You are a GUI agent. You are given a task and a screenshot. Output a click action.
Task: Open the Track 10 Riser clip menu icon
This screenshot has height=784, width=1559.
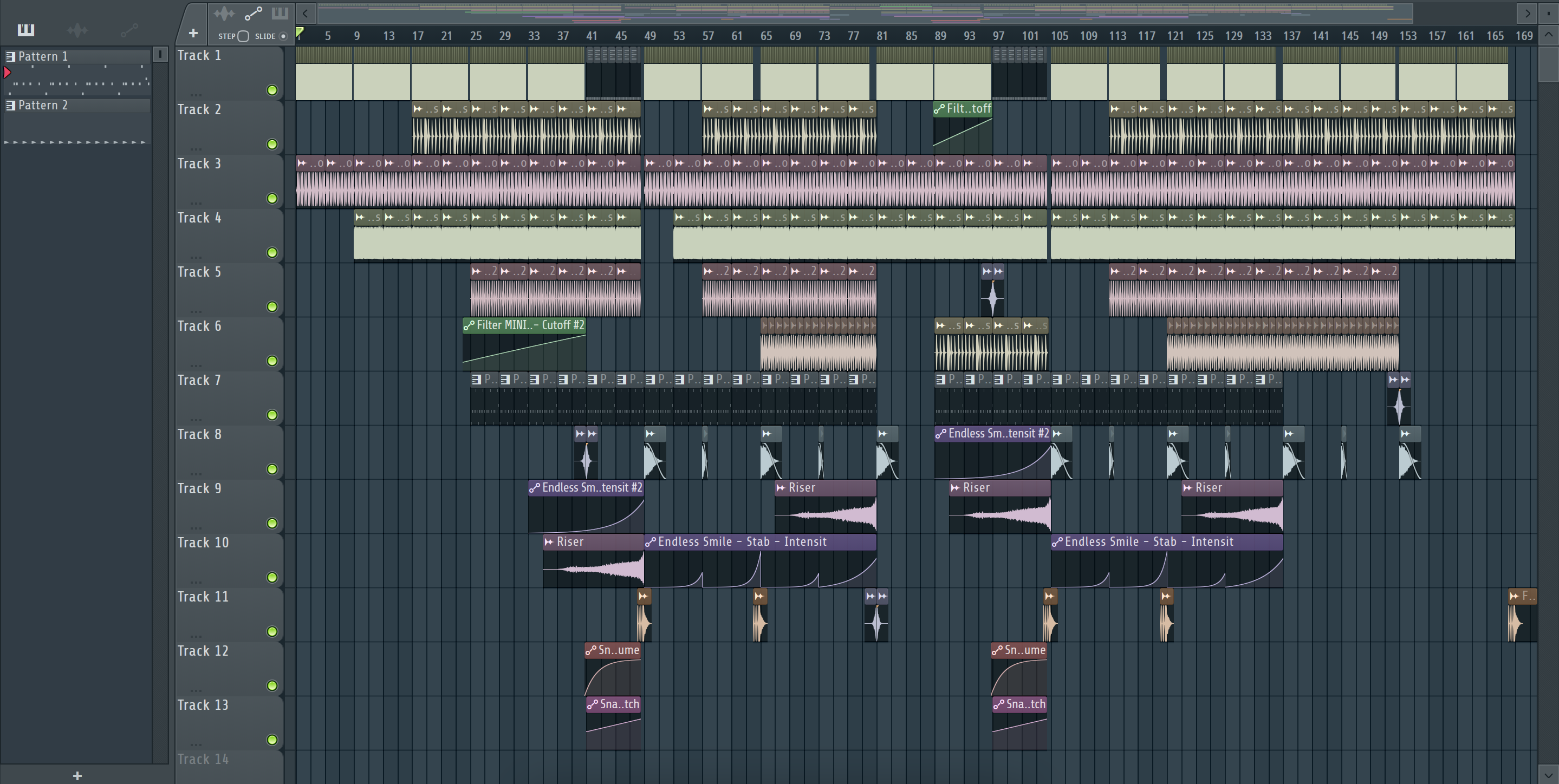click(x=549, y=542)
